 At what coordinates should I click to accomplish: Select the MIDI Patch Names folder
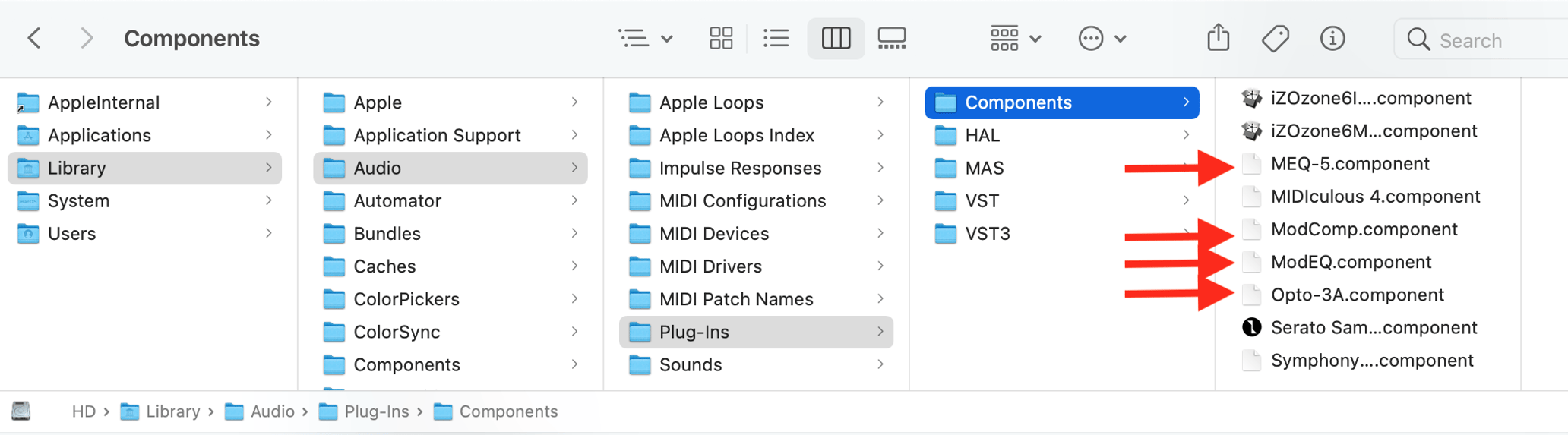click(756, 299)
